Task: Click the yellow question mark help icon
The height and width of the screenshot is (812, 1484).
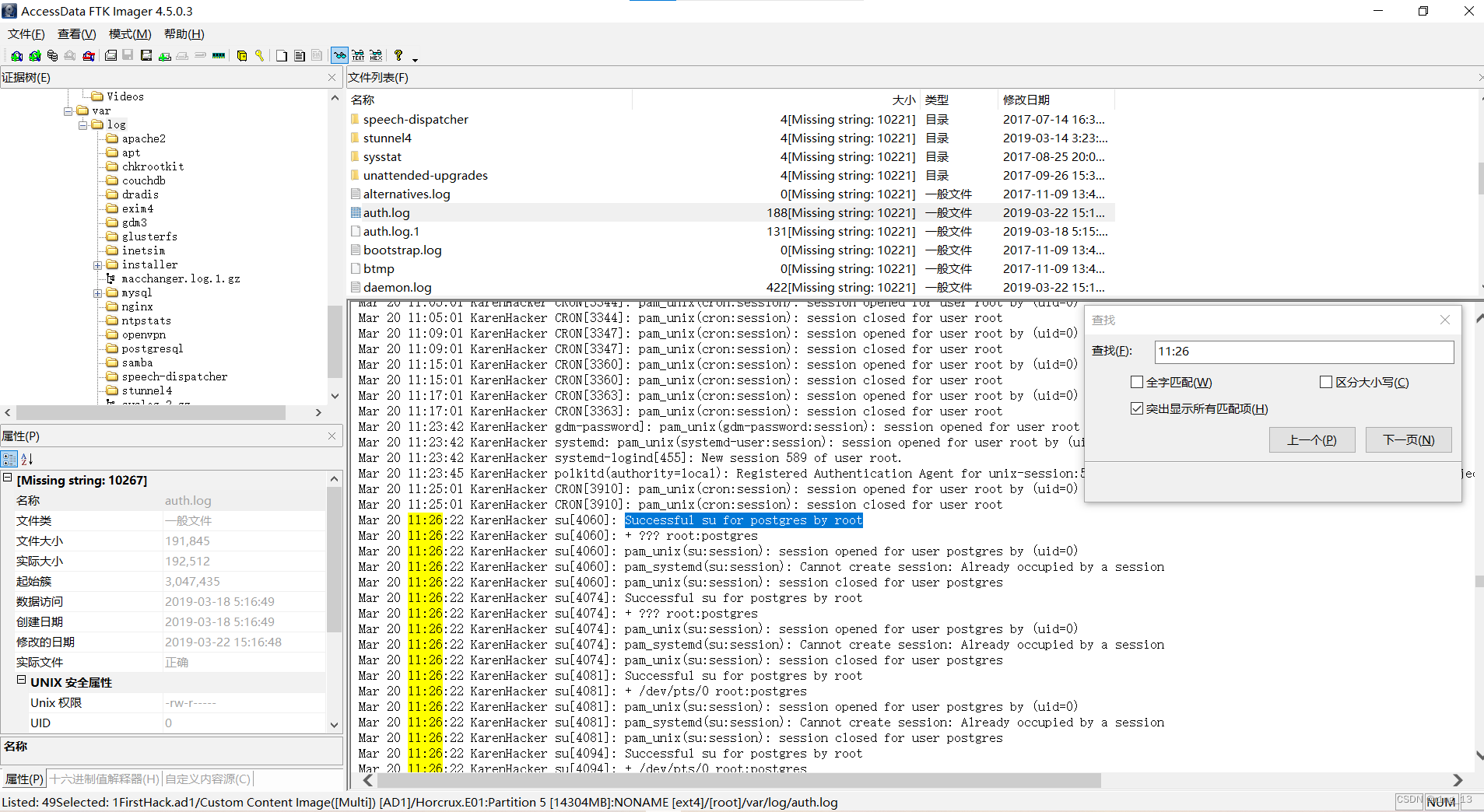Action: coord(398,56)
